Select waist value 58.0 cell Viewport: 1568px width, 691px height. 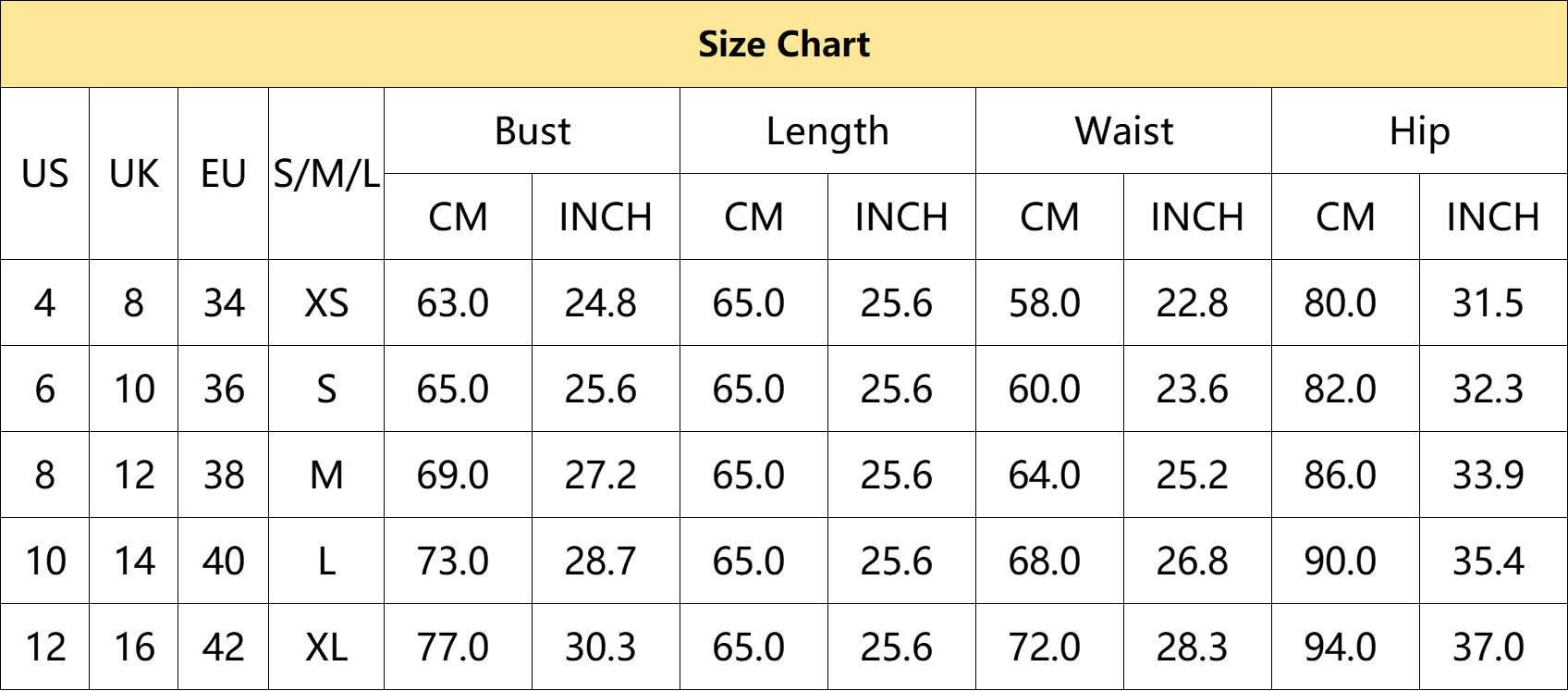click(1050, 302)
